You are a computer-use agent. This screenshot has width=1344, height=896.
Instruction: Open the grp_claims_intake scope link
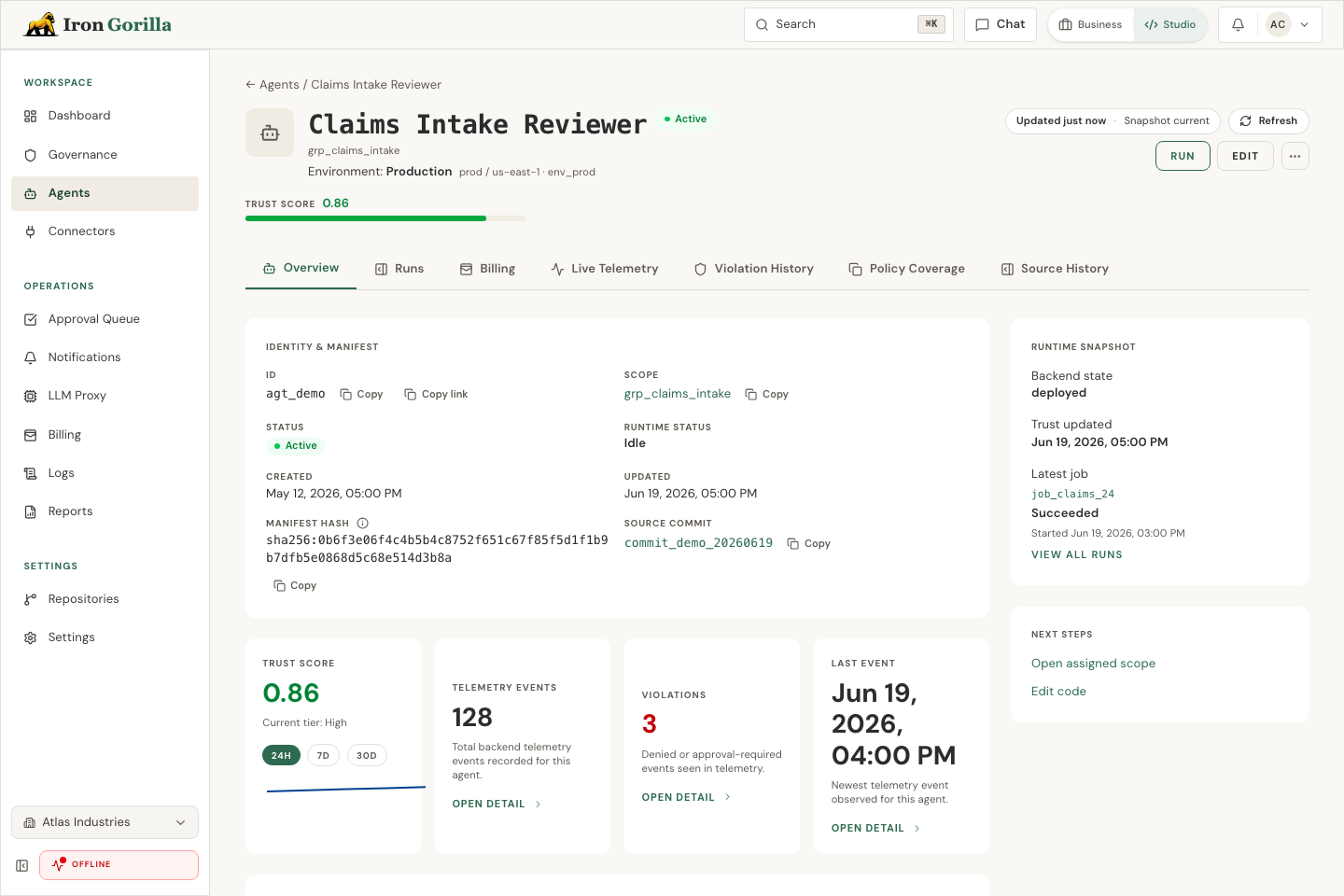tap(678, 394)
